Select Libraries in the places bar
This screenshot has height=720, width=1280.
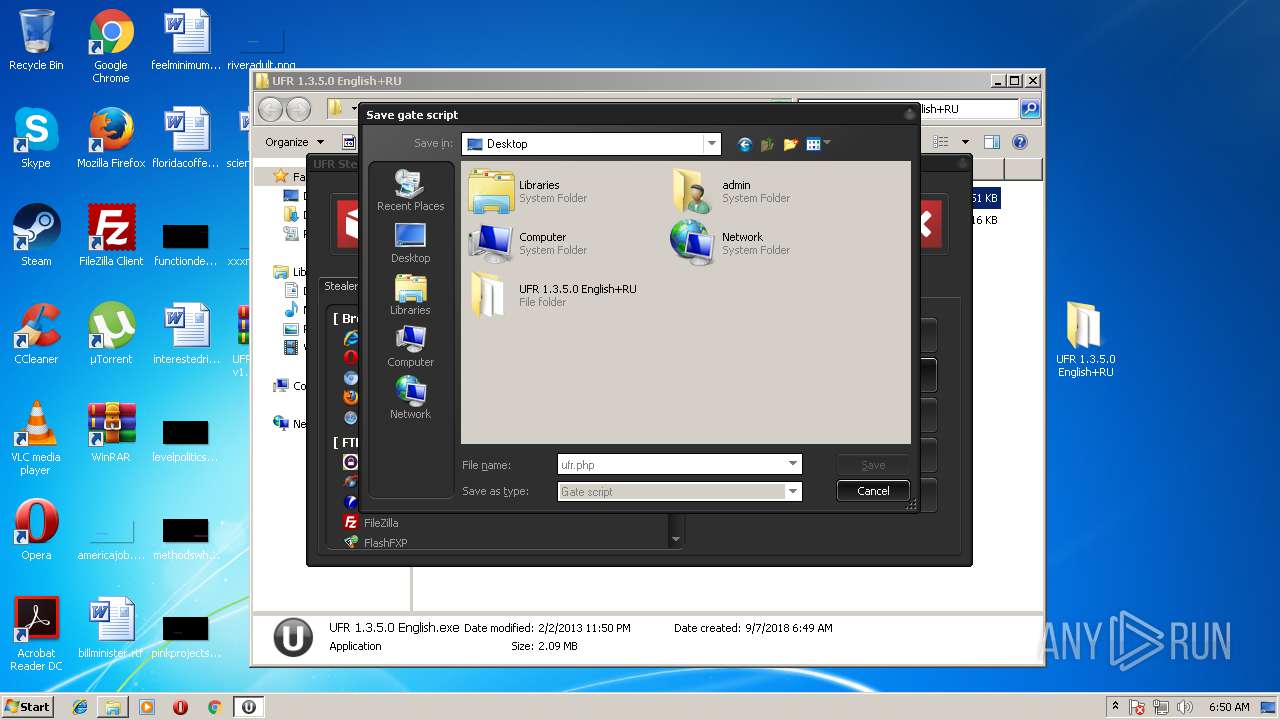click(410, 295)
